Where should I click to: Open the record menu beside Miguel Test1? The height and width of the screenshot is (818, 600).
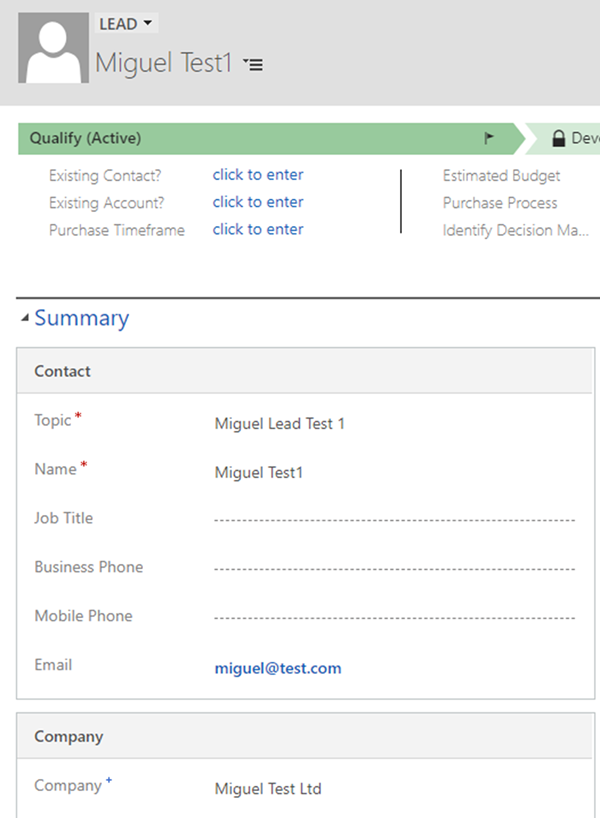[x=253, y=65]
